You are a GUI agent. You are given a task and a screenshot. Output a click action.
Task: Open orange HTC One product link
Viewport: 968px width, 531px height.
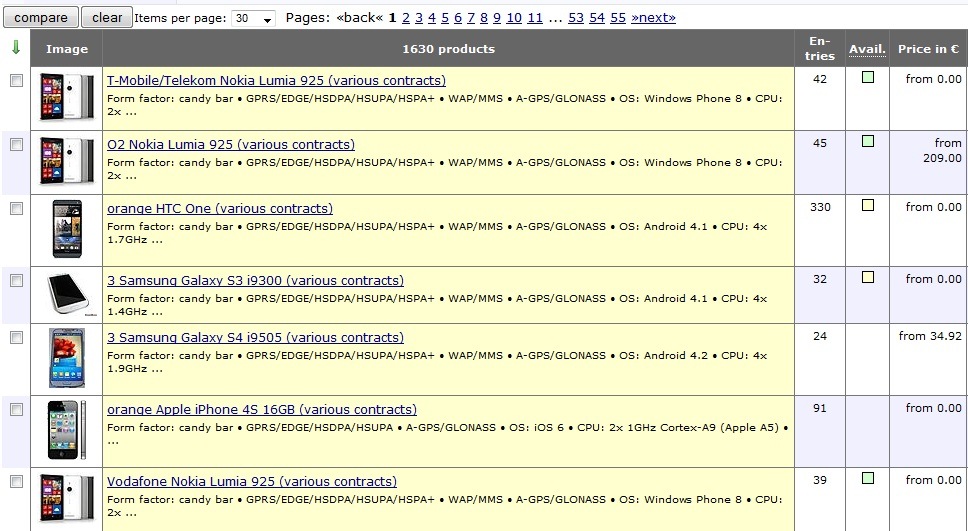(220, 209)
